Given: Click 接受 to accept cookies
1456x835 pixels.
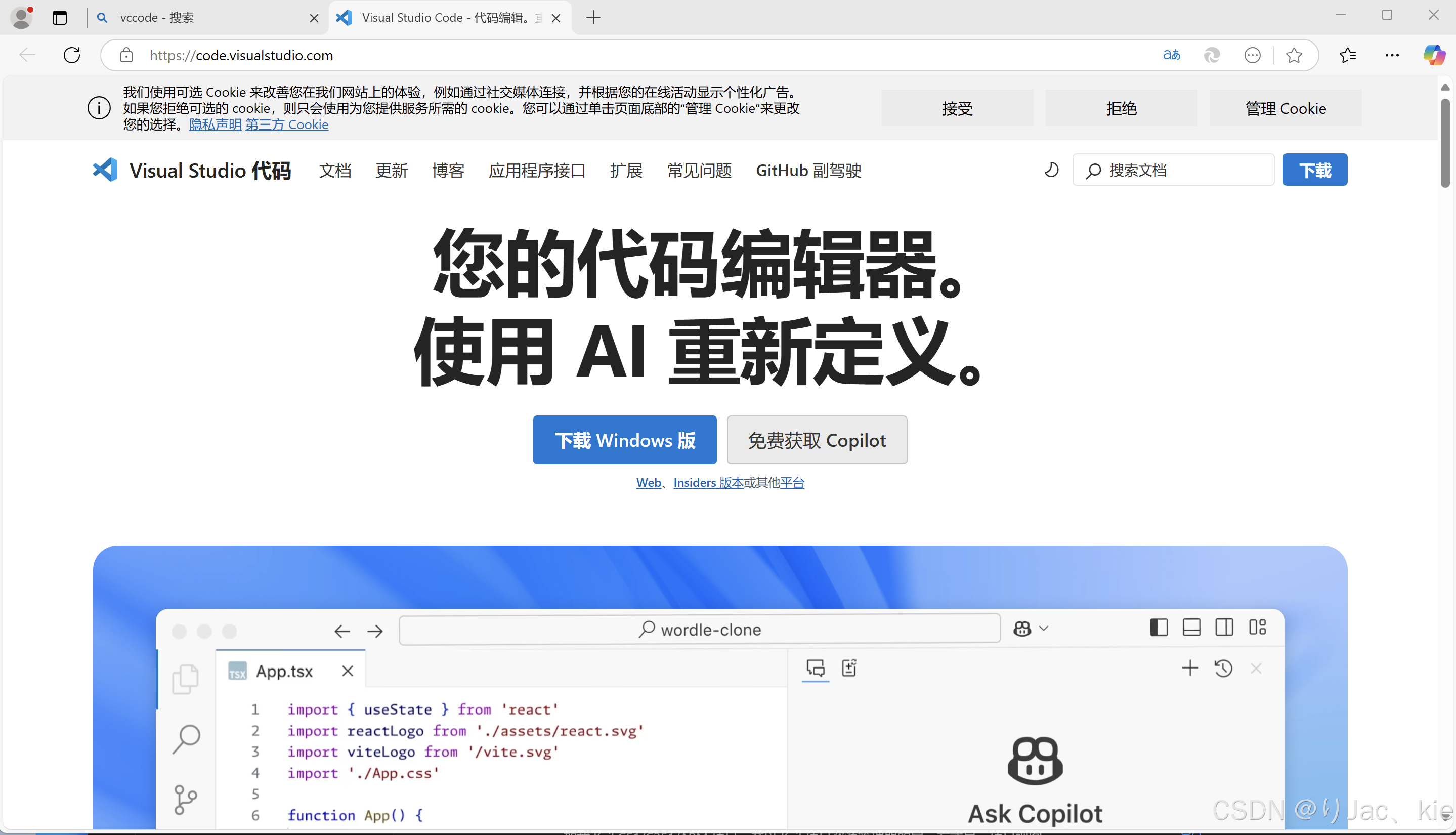Looking at the screenshot, I should click(x=957, y=108).
